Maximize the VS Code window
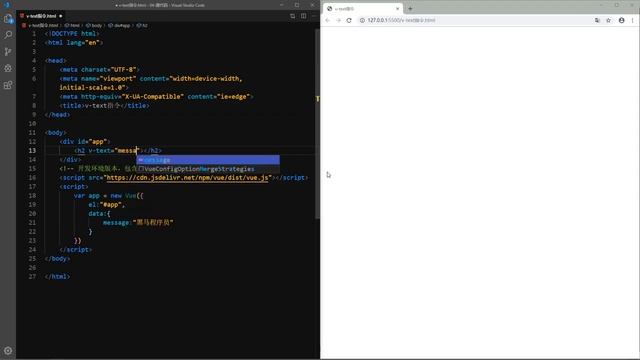 297,5
